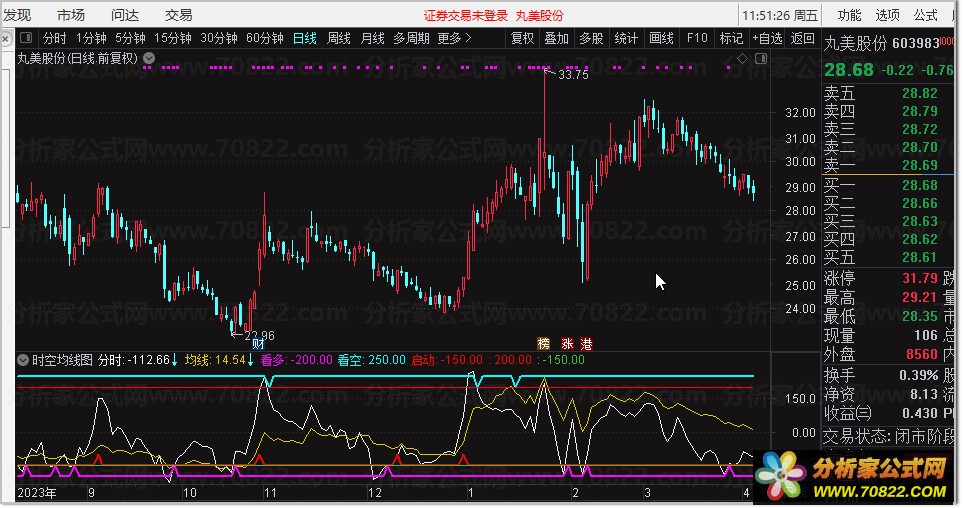This screenshot has height=508, width=963.
Task: Open the 多周期 multi-period view
Action: 411,38
